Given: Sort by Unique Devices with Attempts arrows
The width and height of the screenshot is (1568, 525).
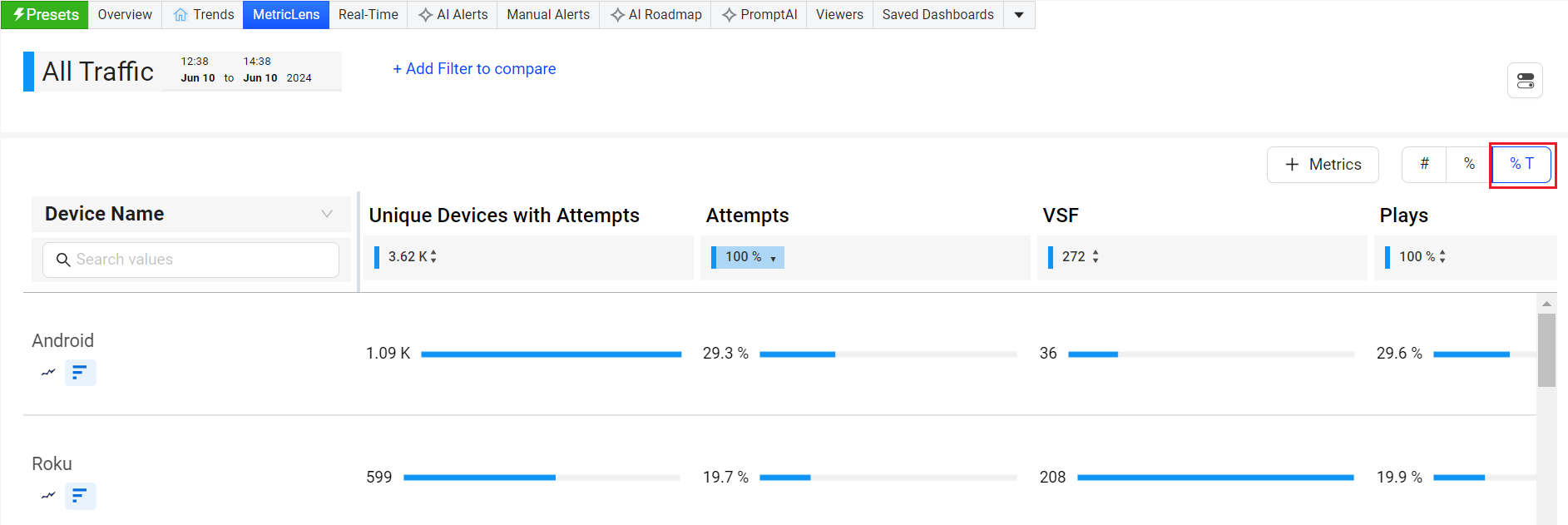Looking at the screenshot, I should 433,257.
